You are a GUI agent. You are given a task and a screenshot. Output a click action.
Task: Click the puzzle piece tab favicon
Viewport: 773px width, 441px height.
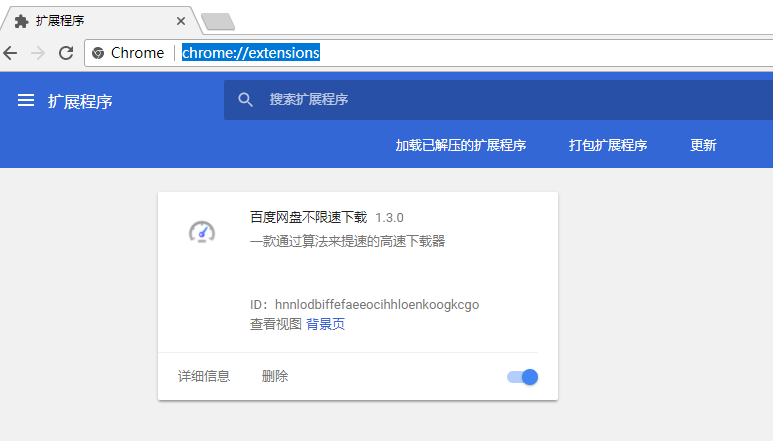[21, 21]
